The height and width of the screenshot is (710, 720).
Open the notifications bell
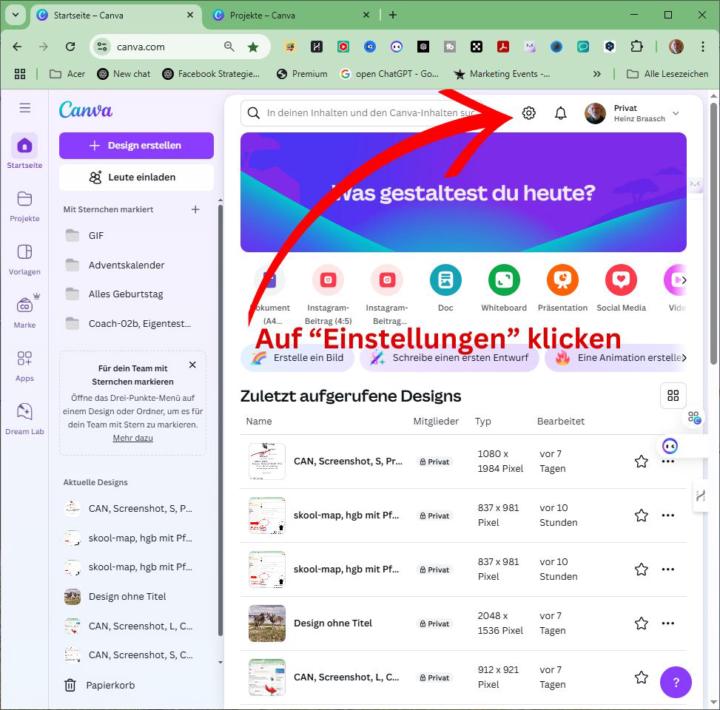(x=560, y=113)
